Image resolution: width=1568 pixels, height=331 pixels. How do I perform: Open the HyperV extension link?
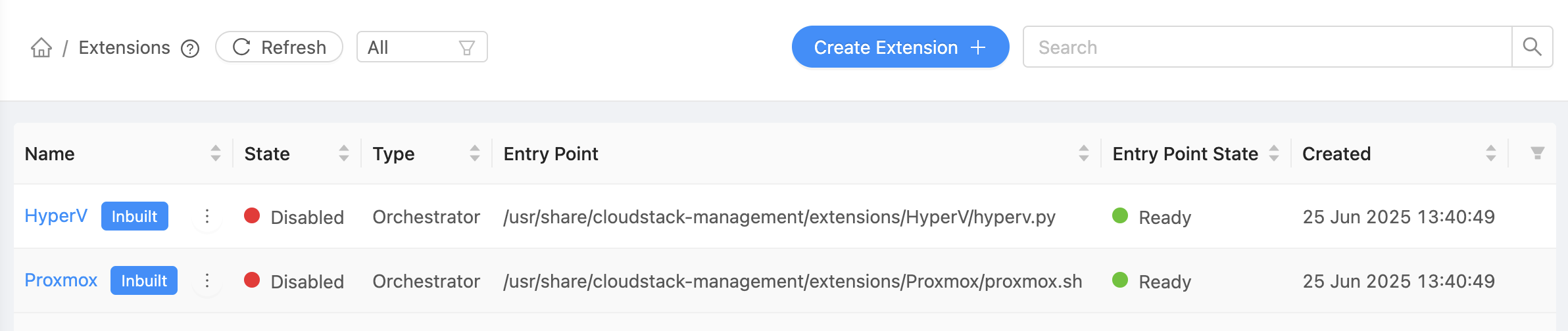(x=56, y=216)
